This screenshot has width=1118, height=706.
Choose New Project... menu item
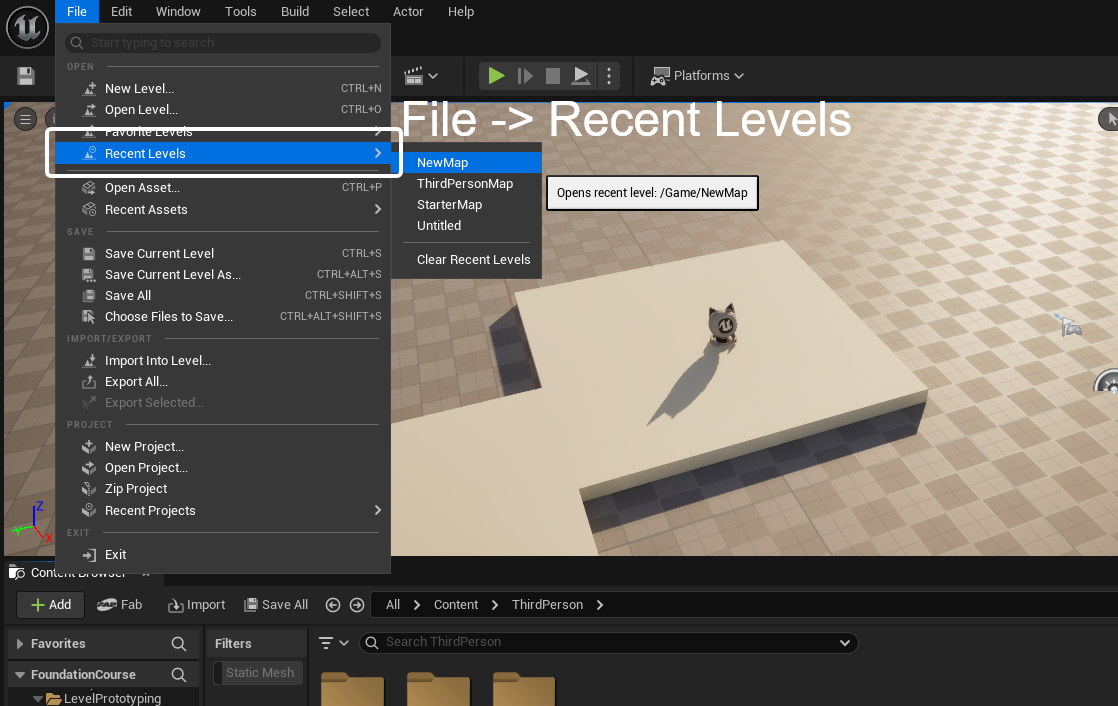tap(222, 446)
